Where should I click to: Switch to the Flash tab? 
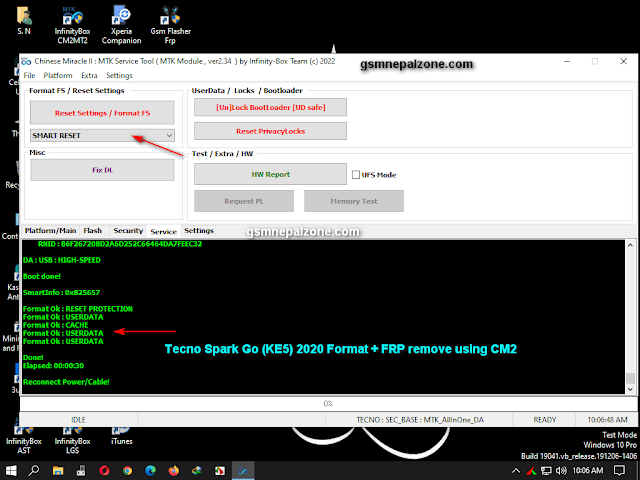tap(93, 231)
